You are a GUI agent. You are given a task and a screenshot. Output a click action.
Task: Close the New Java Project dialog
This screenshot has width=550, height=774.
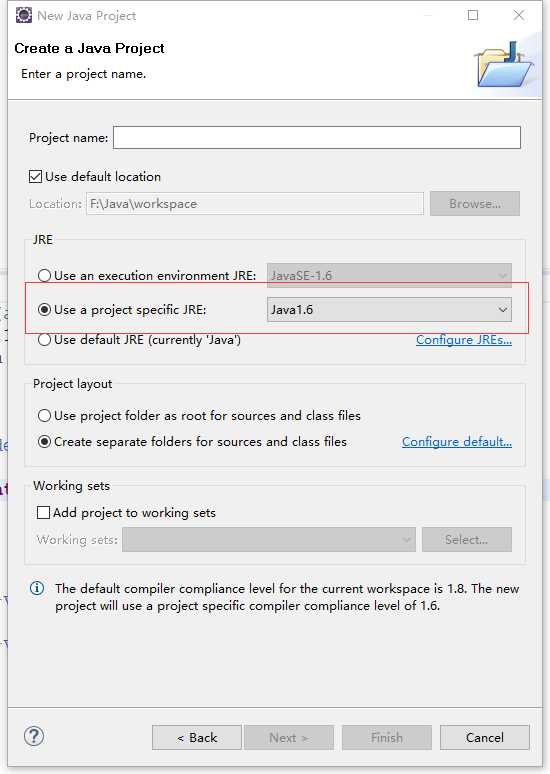pos(518,15)
